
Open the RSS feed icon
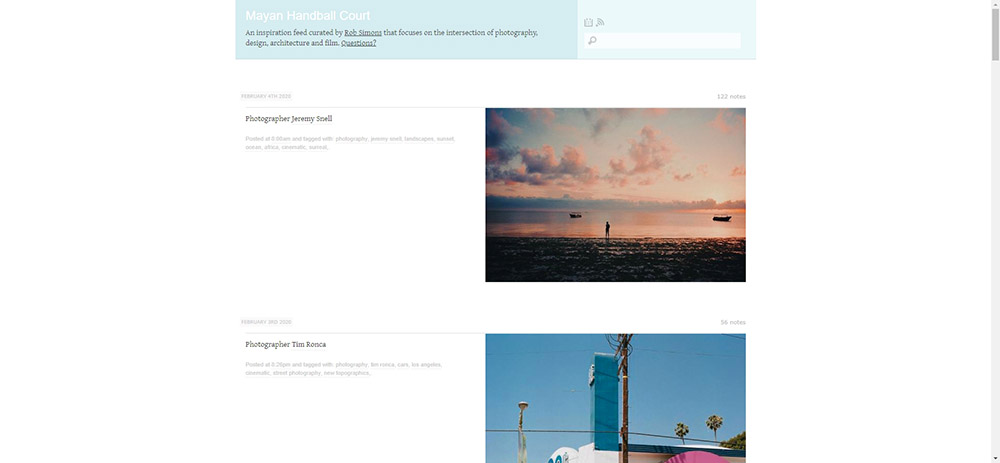point(600,22)
